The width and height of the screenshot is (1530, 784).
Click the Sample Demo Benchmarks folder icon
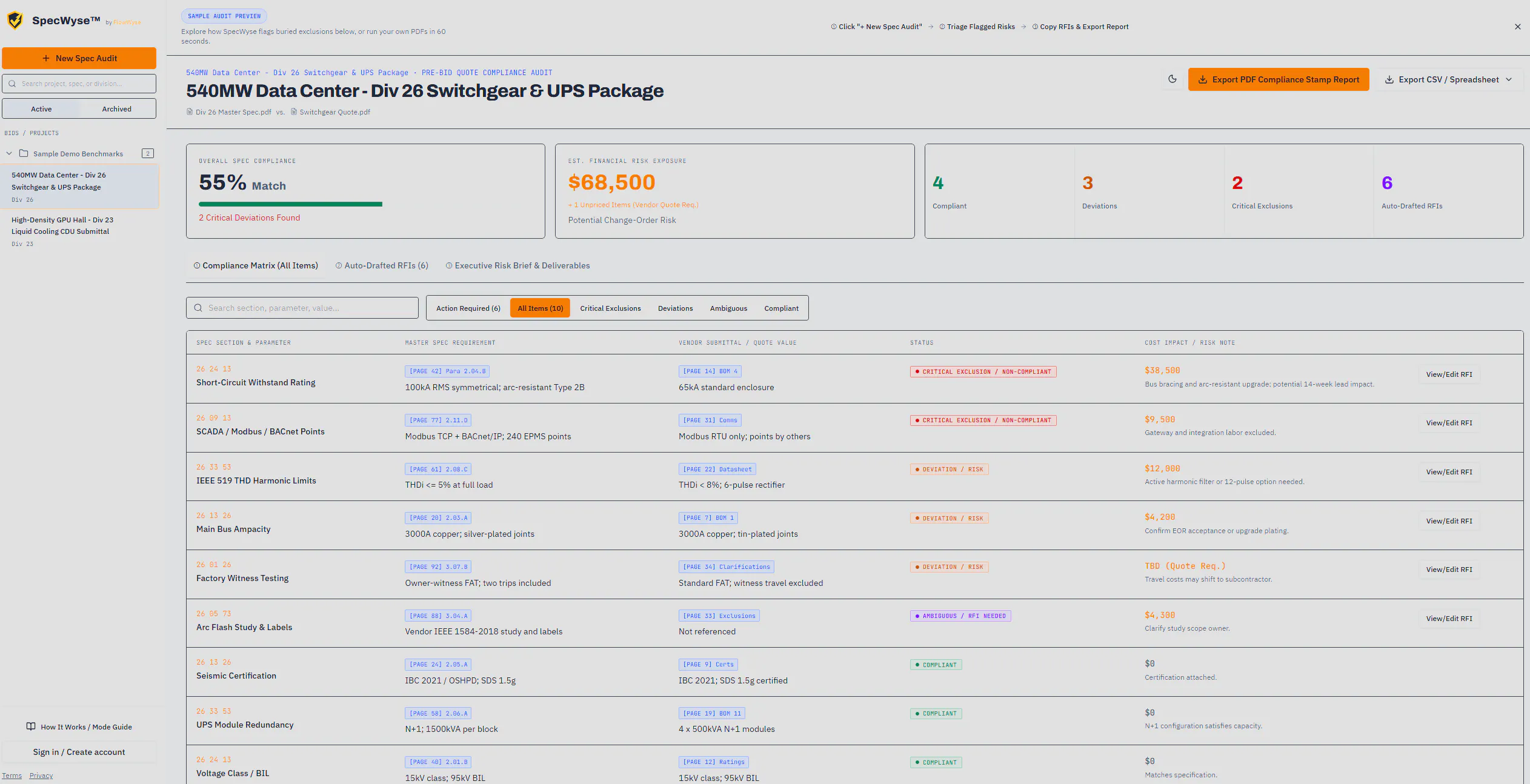[x=24, y=153]
